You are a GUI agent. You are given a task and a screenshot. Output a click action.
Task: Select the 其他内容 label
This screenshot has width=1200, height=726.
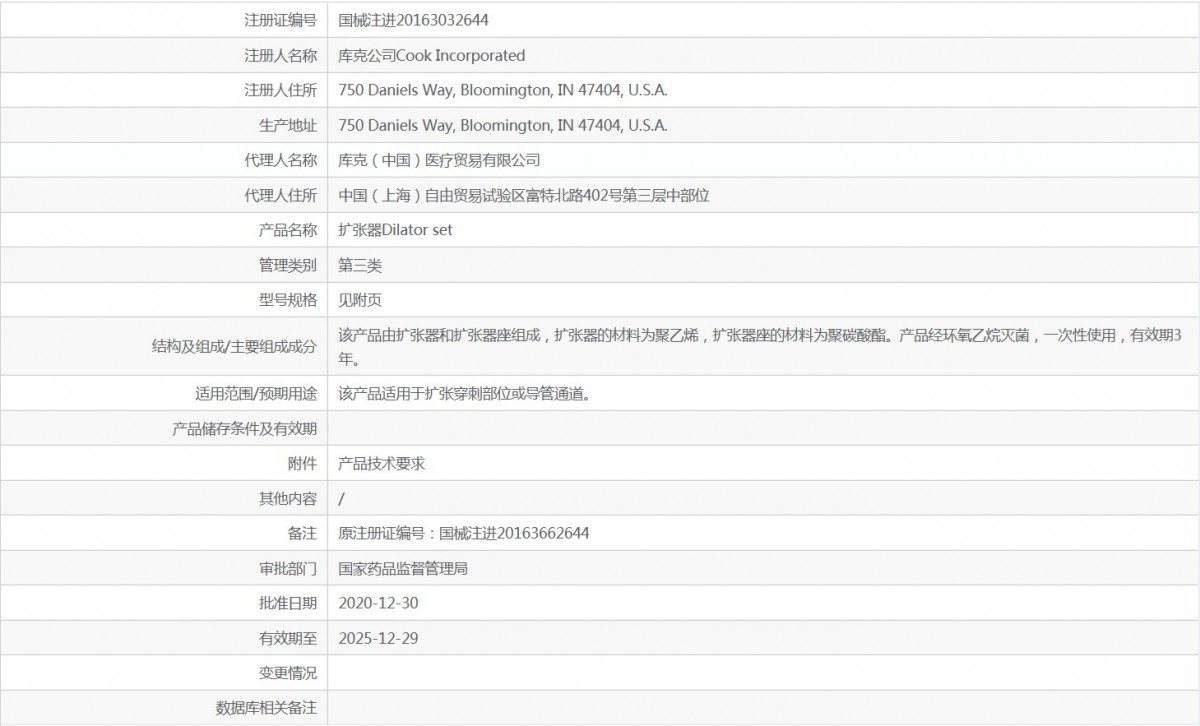(288, 499)
